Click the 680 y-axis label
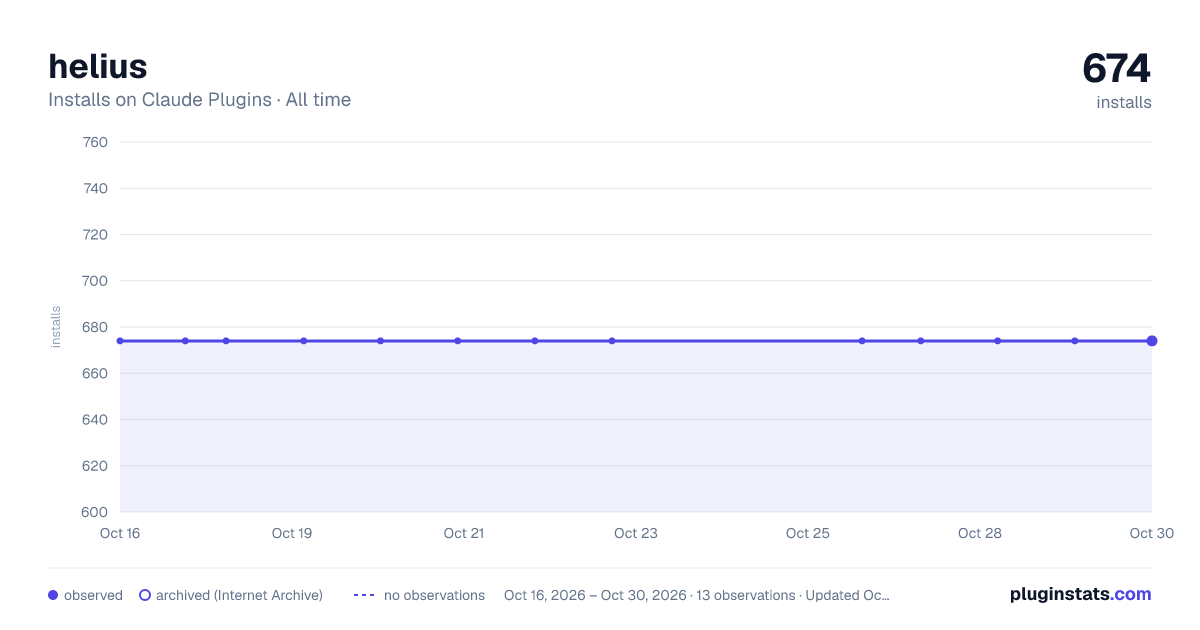Screen dimensions: 1200x630 click(96, 327)
